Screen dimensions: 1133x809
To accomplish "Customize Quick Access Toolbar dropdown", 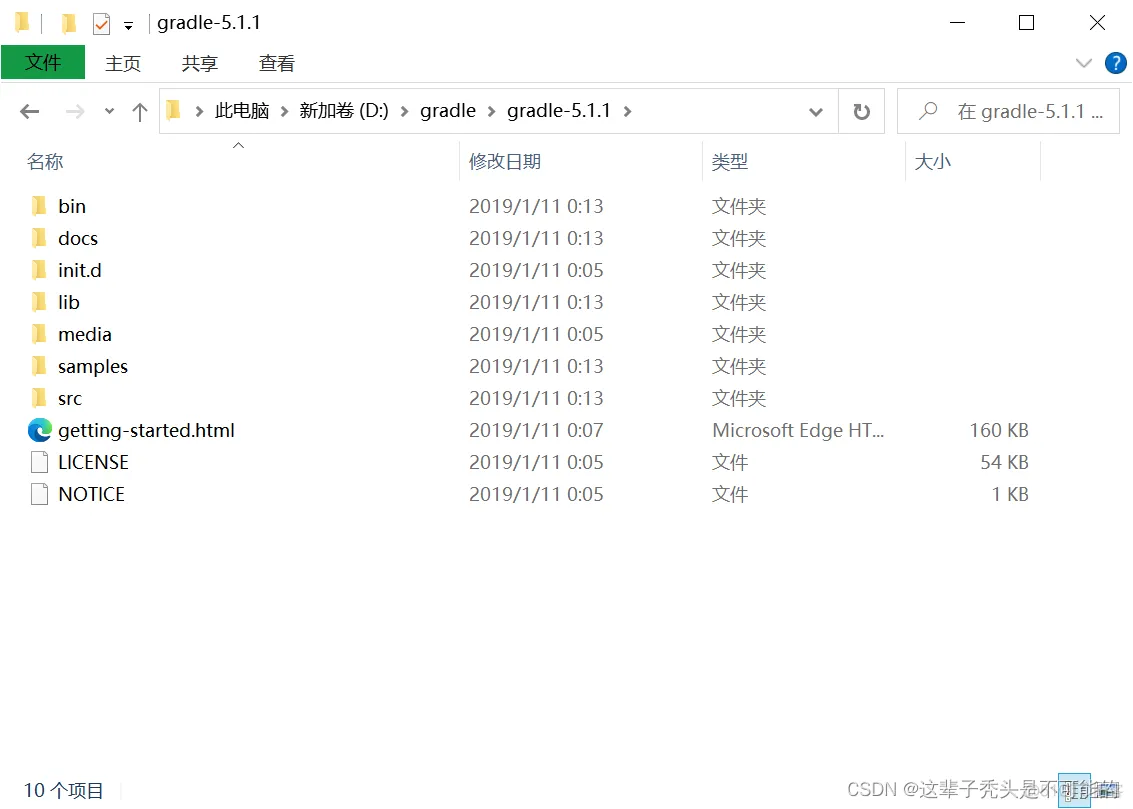I will point(128,26).
